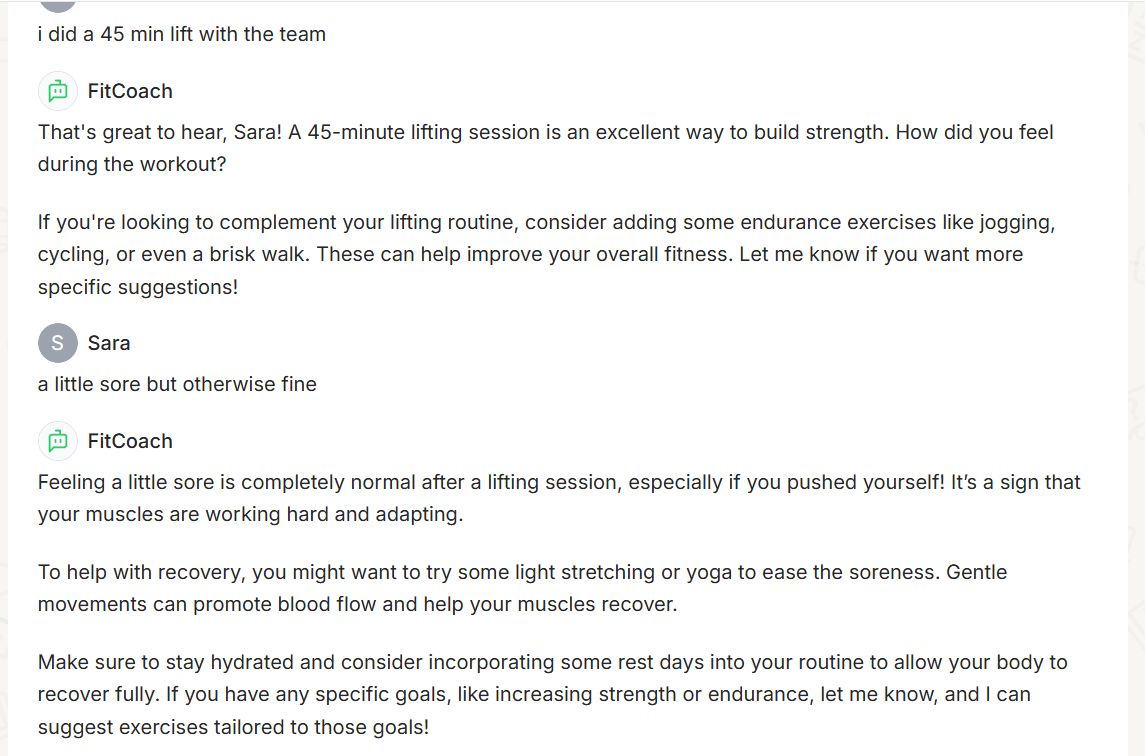Select message "i did a 45 min lift with the team"

tap(182, 34)
